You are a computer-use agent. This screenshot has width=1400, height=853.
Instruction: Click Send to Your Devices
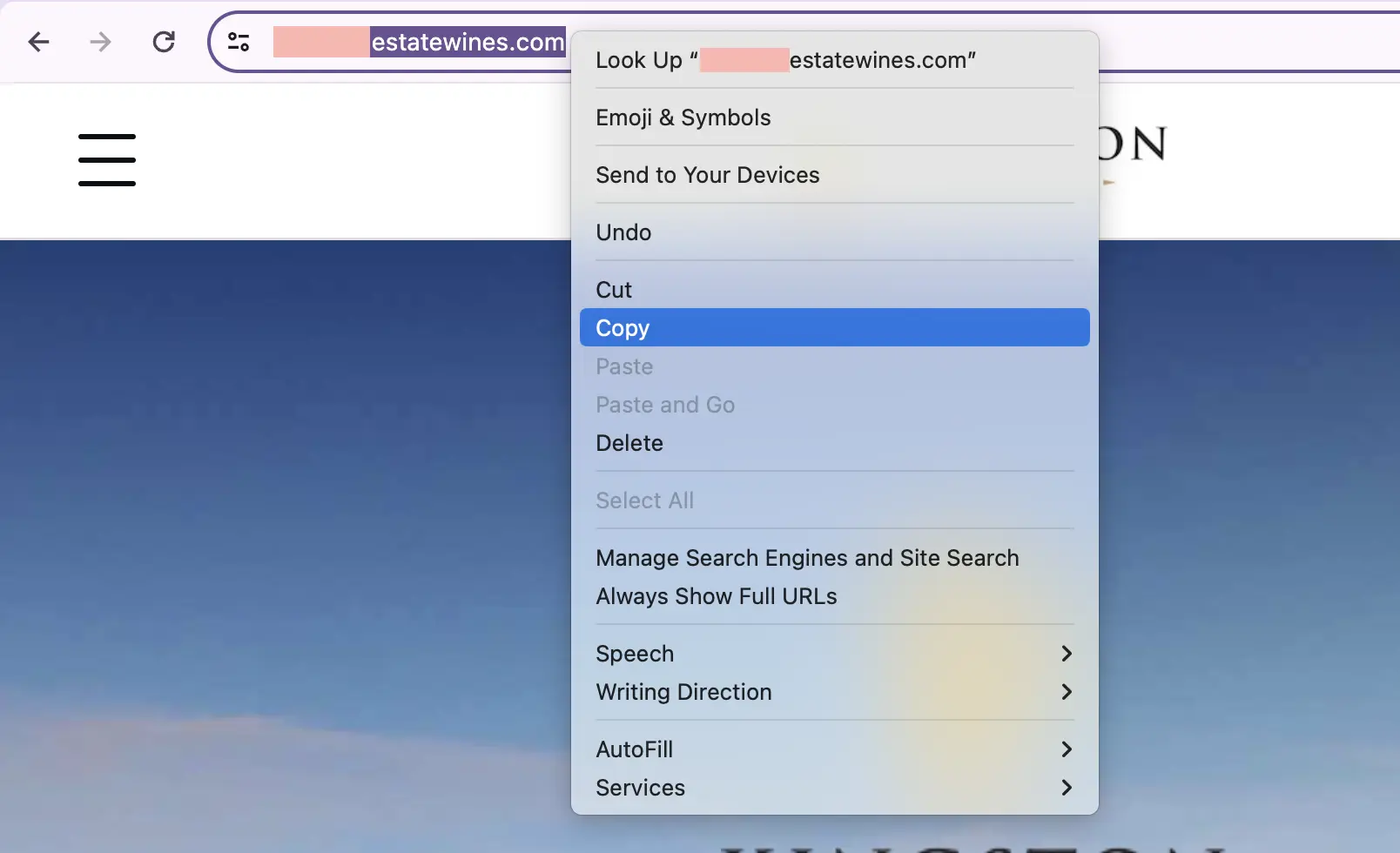point(708,175)
